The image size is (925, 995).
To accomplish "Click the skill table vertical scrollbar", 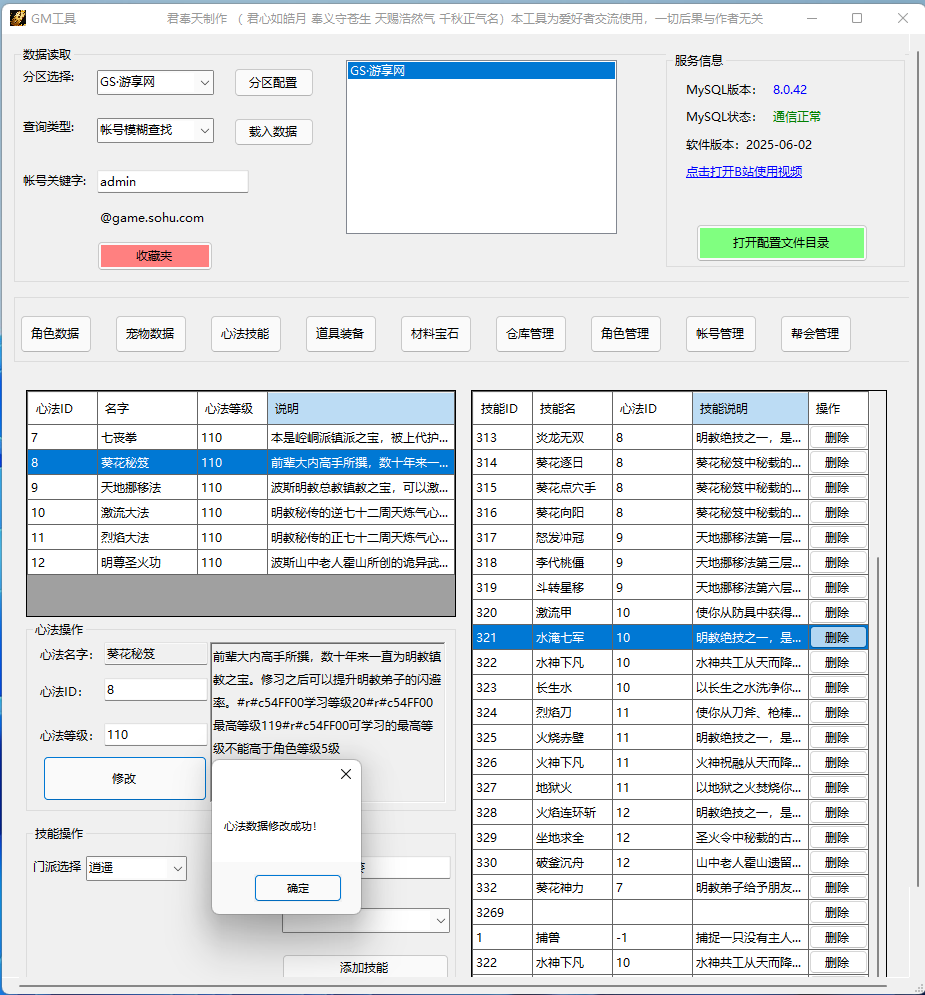I will click(877, 700).
